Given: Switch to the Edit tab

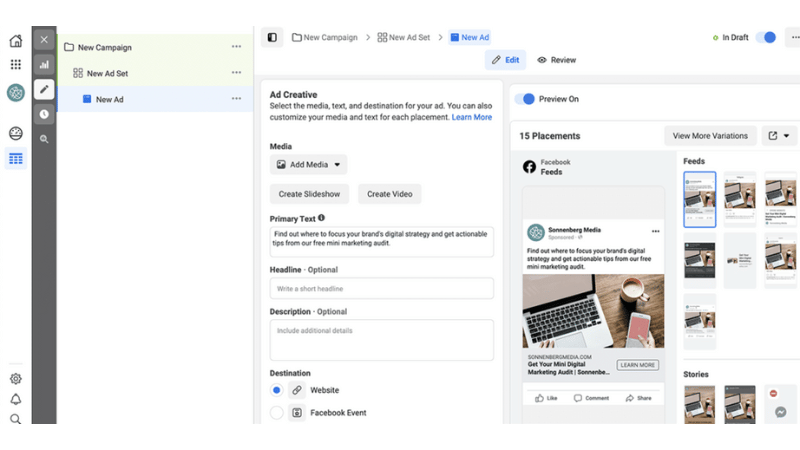Looking at the screenshot, I should (x=505, y=60).
